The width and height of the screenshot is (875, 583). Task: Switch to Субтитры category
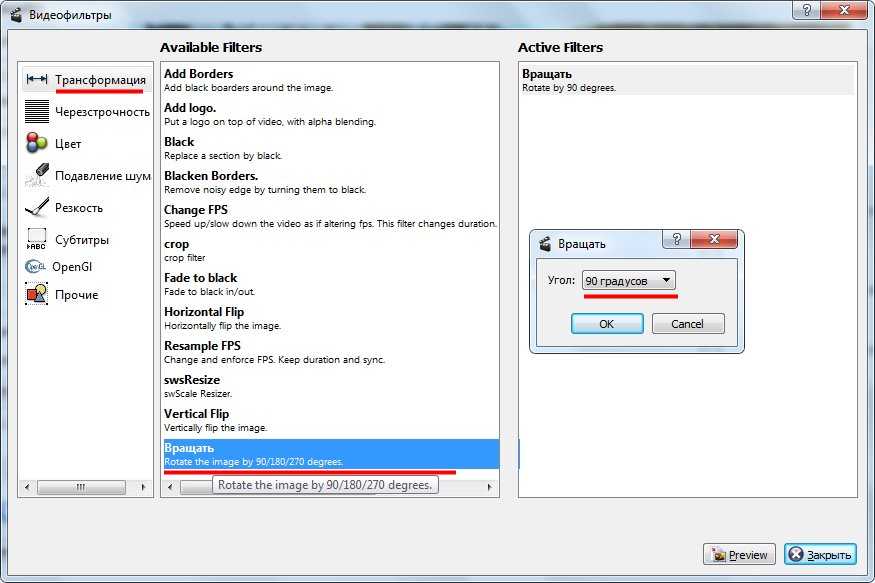pyautogui.click(x=82, y=239)
